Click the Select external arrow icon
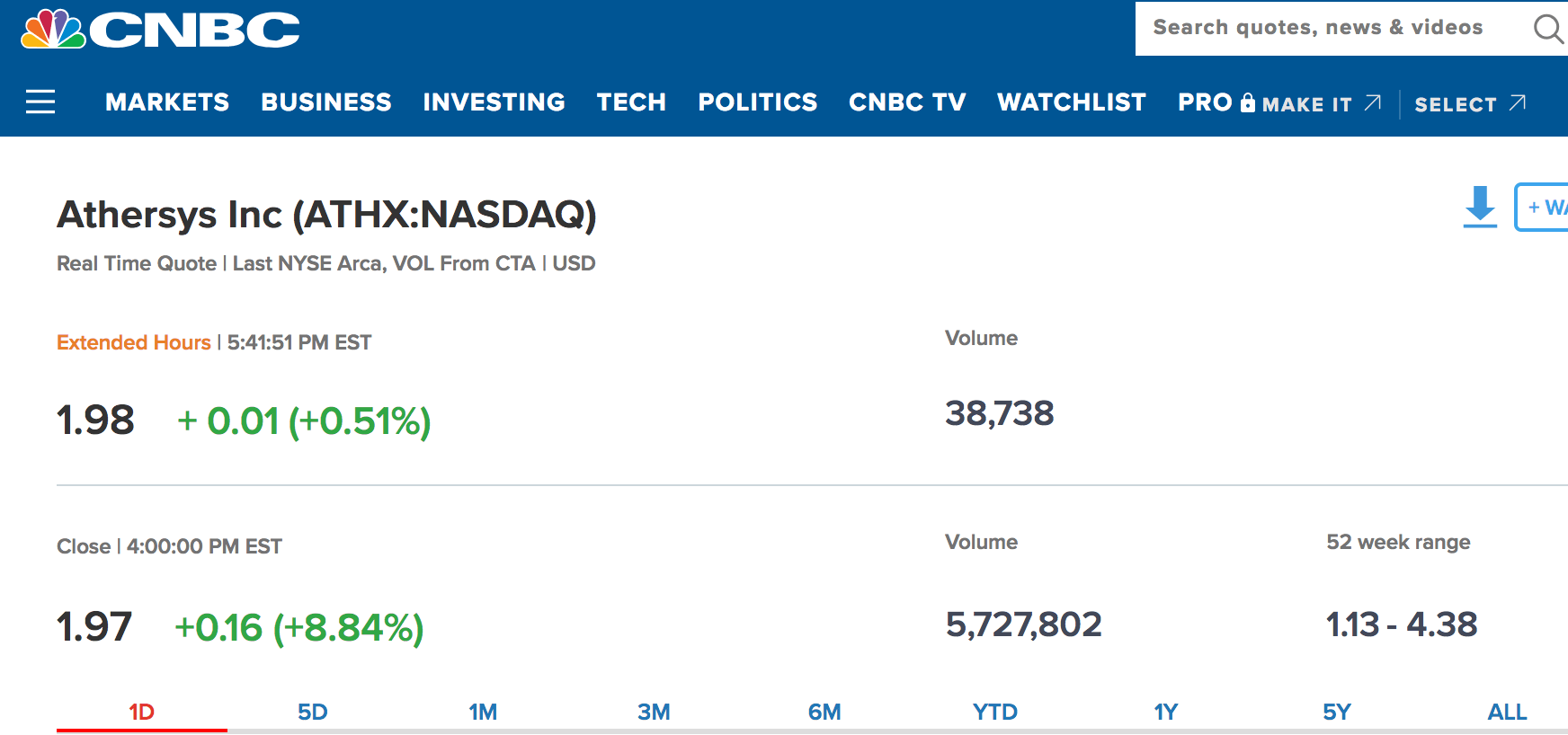1568x735 pixels. click(1518, 102)
